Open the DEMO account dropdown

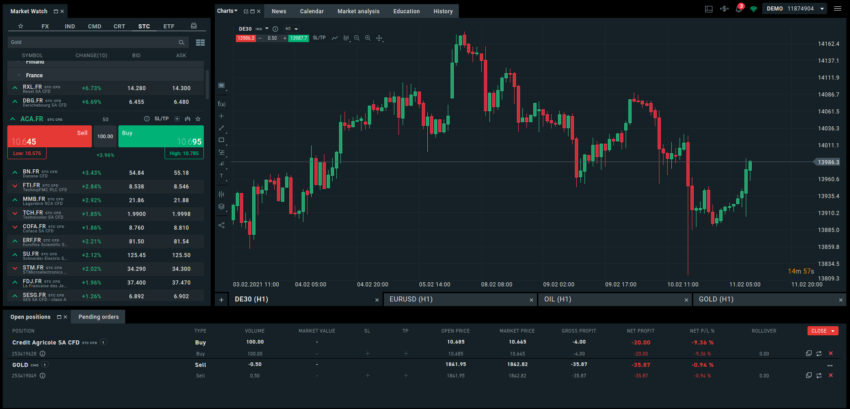click(796, 9)
